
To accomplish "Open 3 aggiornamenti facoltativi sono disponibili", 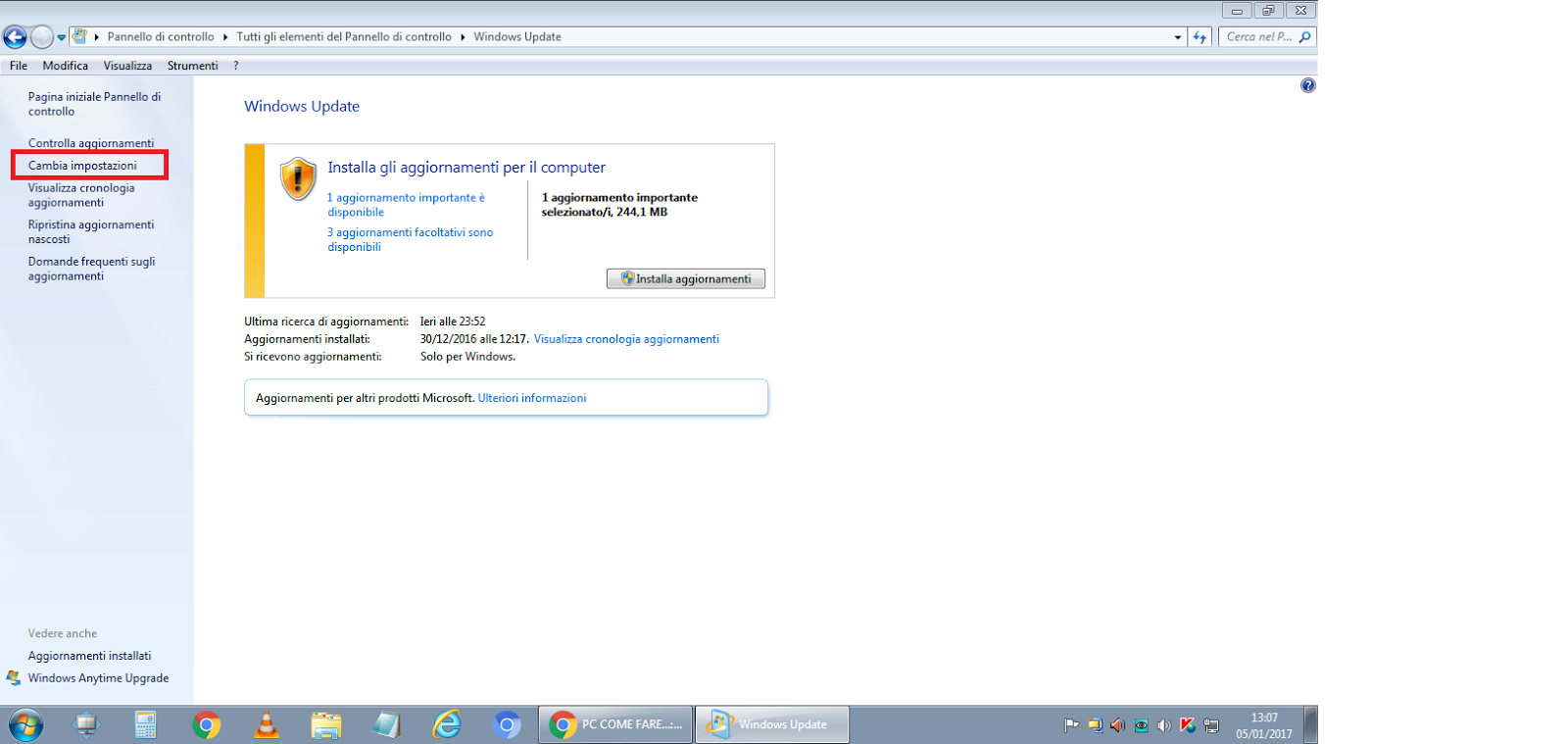I will click(x=410, y=239).
